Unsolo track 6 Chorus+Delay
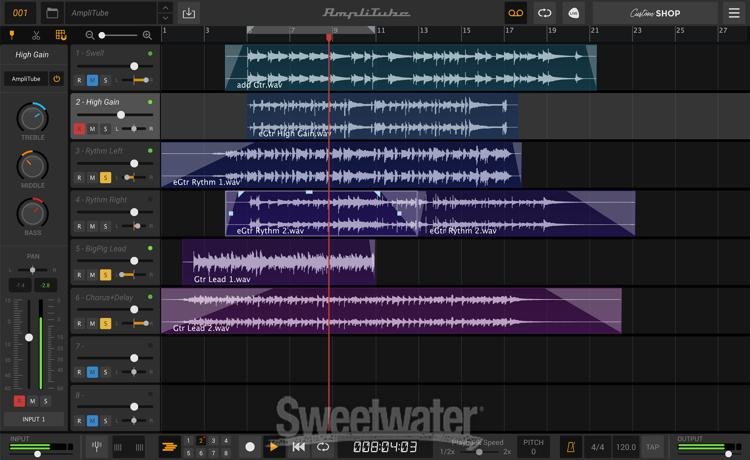The width and height of the screenshot is (750, 460). pyautogui.click(x=105, y=324)
